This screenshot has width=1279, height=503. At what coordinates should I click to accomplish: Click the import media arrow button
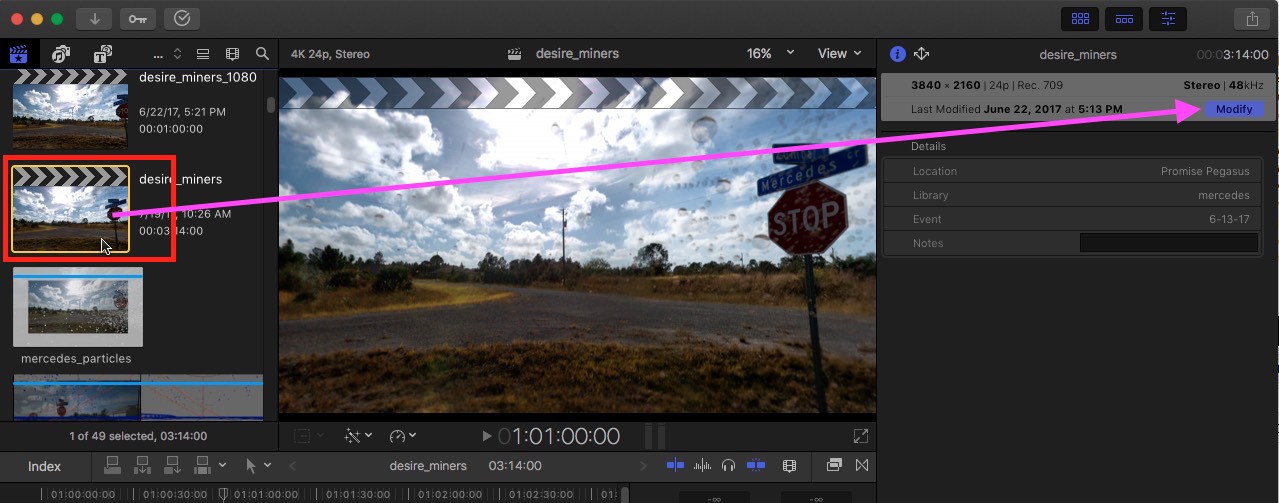[x=94, y=18]
